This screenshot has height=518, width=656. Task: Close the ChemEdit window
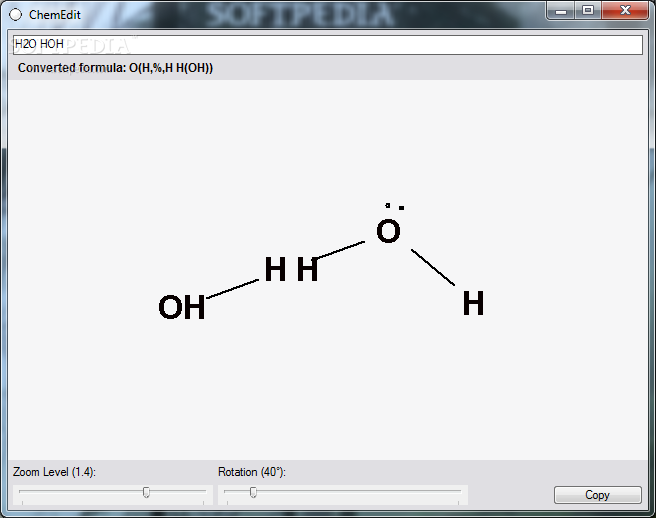tap(625, 11)
